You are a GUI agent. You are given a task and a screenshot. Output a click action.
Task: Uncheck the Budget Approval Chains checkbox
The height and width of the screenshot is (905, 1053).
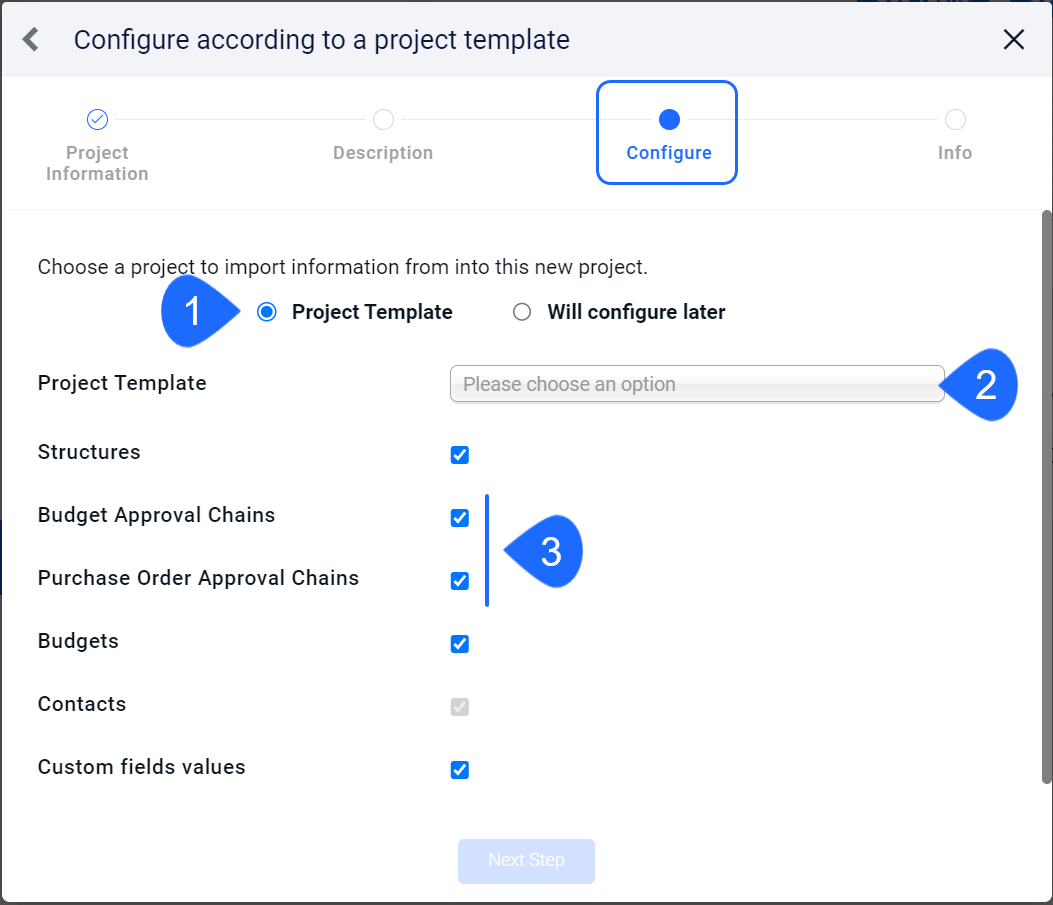459,518
